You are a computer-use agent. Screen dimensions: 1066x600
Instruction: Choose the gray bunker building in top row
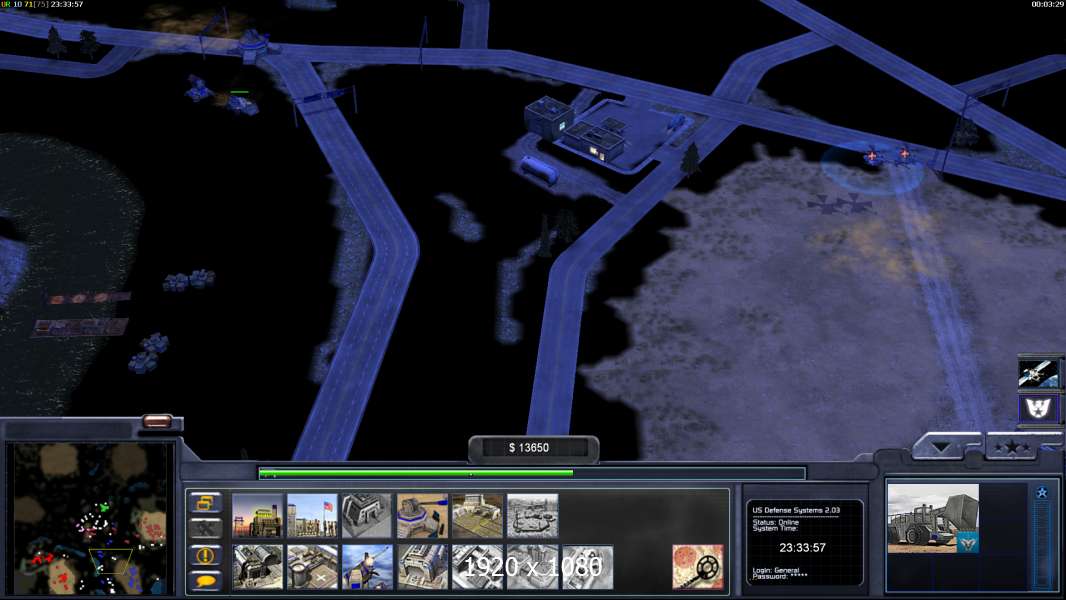point(367,516)
